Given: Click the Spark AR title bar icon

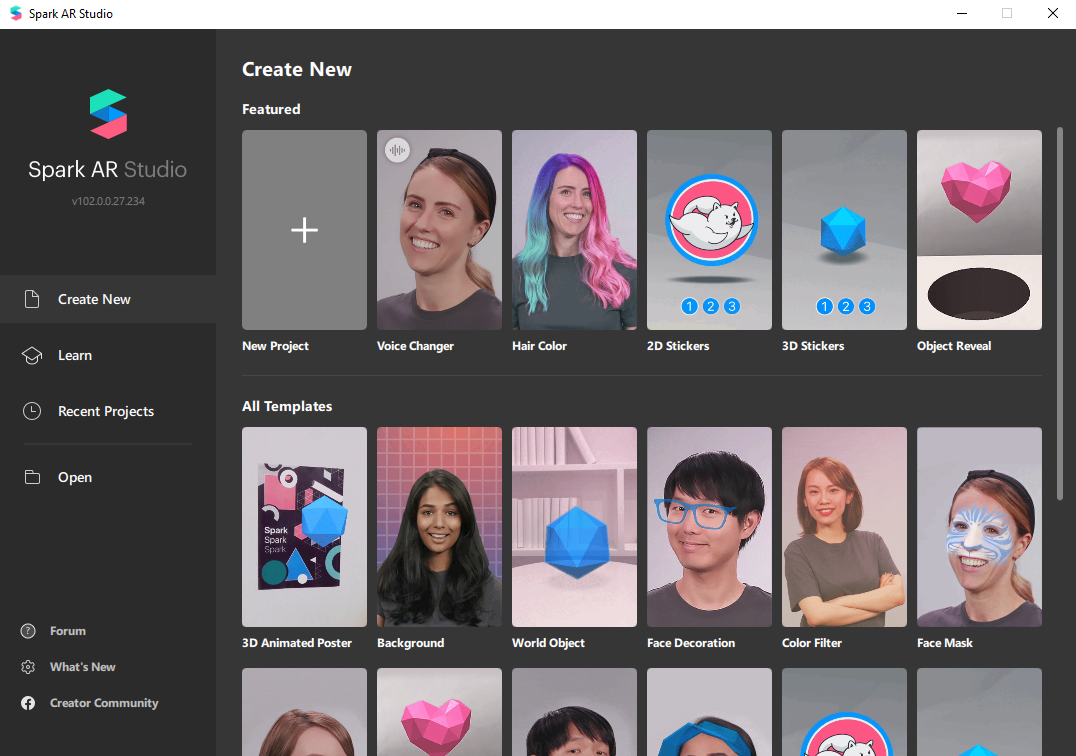Looking at the screenshot, I should click(x=16, y=14).
